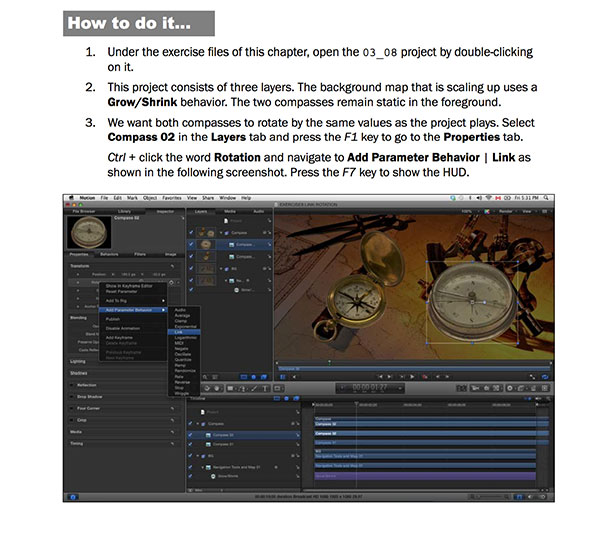Open the Object menu in menu bar

point(150,198)
